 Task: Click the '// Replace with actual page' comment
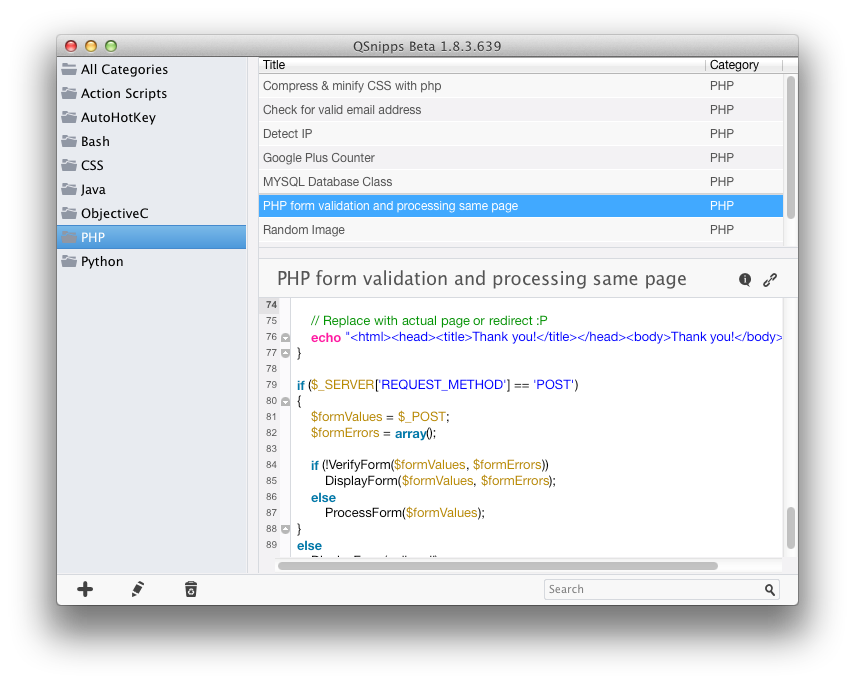(x=429, y=321)
